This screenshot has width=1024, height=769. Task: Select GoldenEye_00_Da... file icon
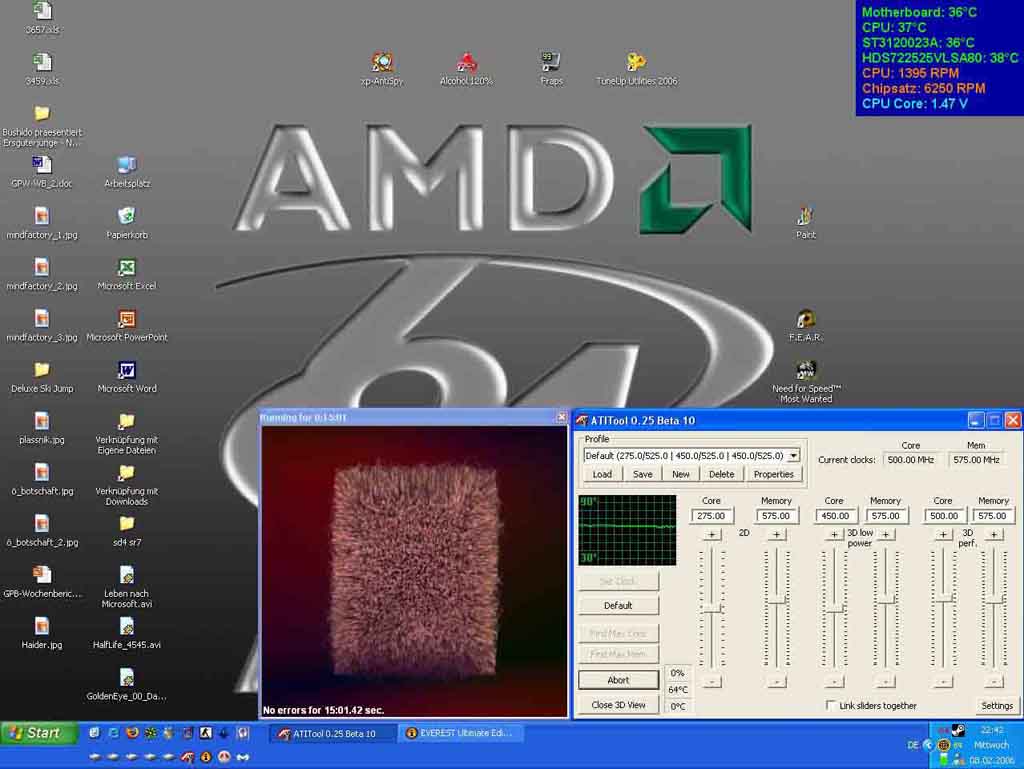click(127, 678)
